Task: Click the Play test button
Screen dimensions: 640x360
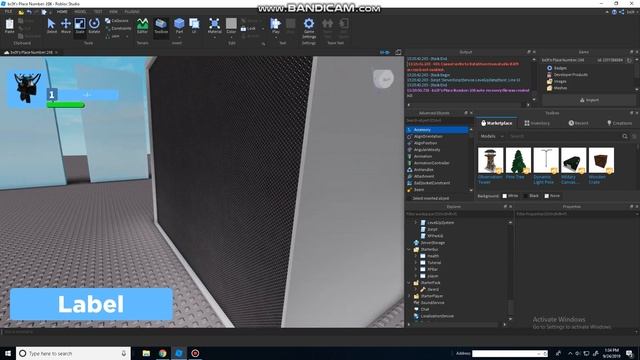Action: click(x=276, y=25)
